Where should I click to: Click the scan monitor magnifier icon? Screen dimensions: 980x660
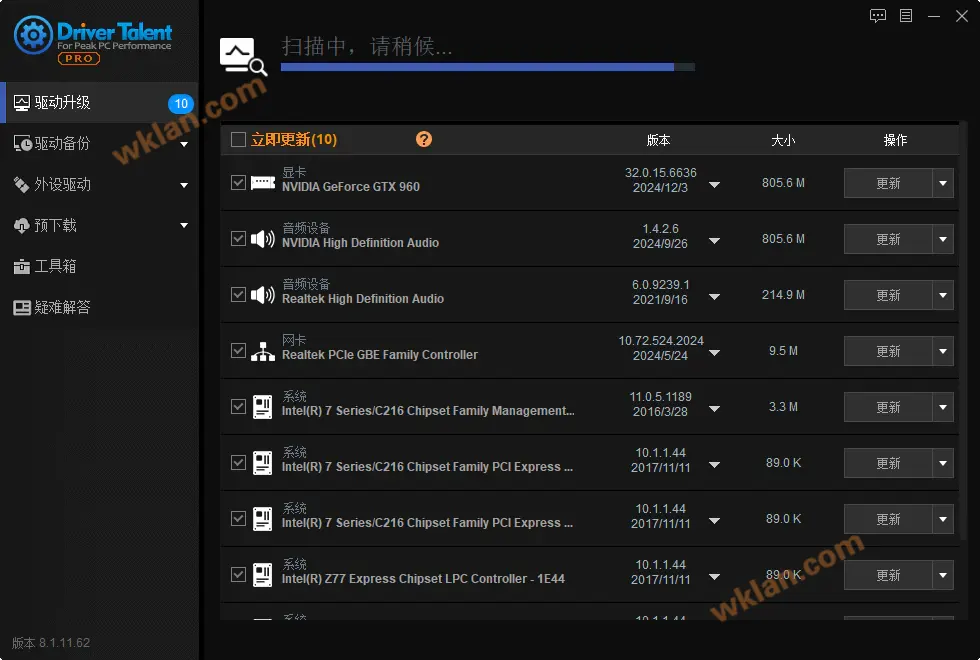point(243,56)
